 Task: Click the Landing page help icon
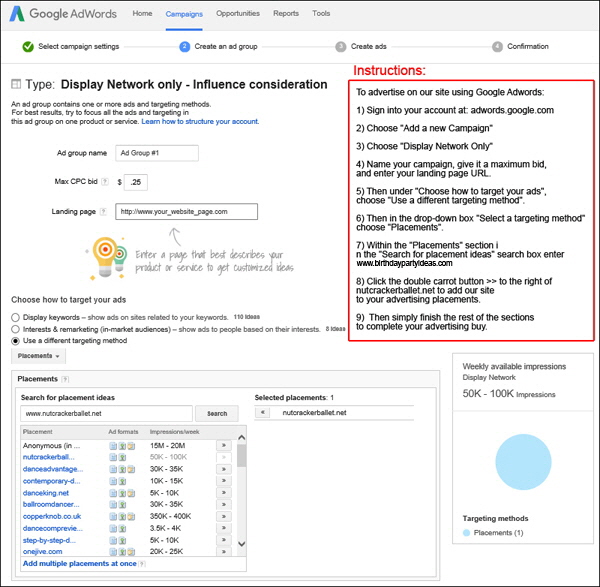coord(103,212)
